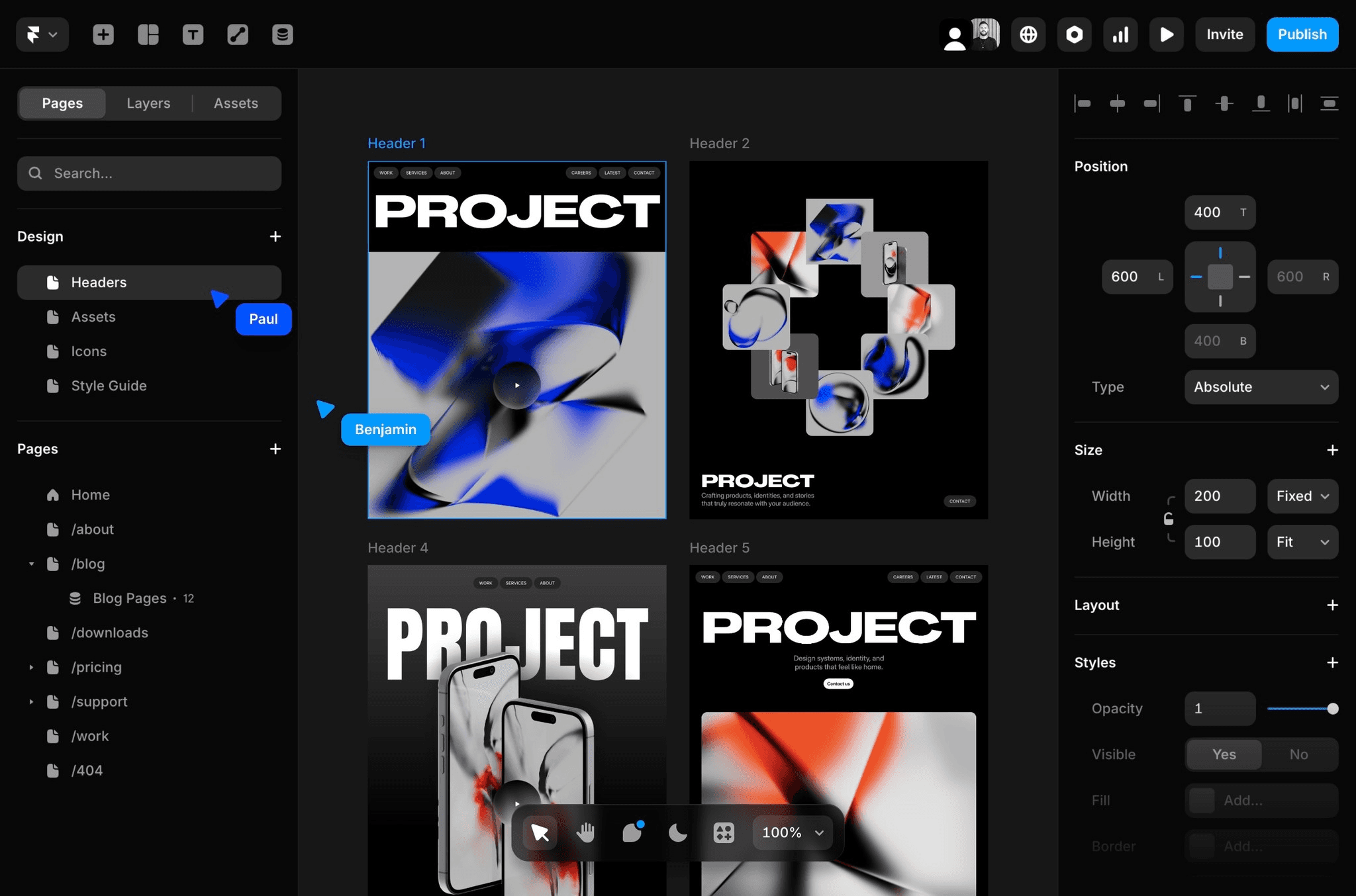Toggle the left constraint pin
Viewport: 1356px width, 896px height.
point(1196,277)
